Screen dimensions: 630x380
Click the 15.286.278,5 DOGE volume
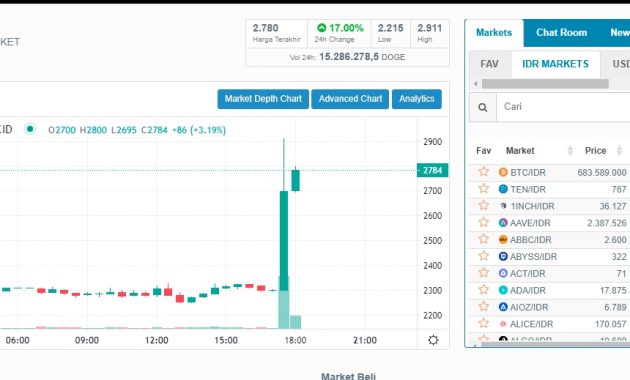click(x=362, y=57)
